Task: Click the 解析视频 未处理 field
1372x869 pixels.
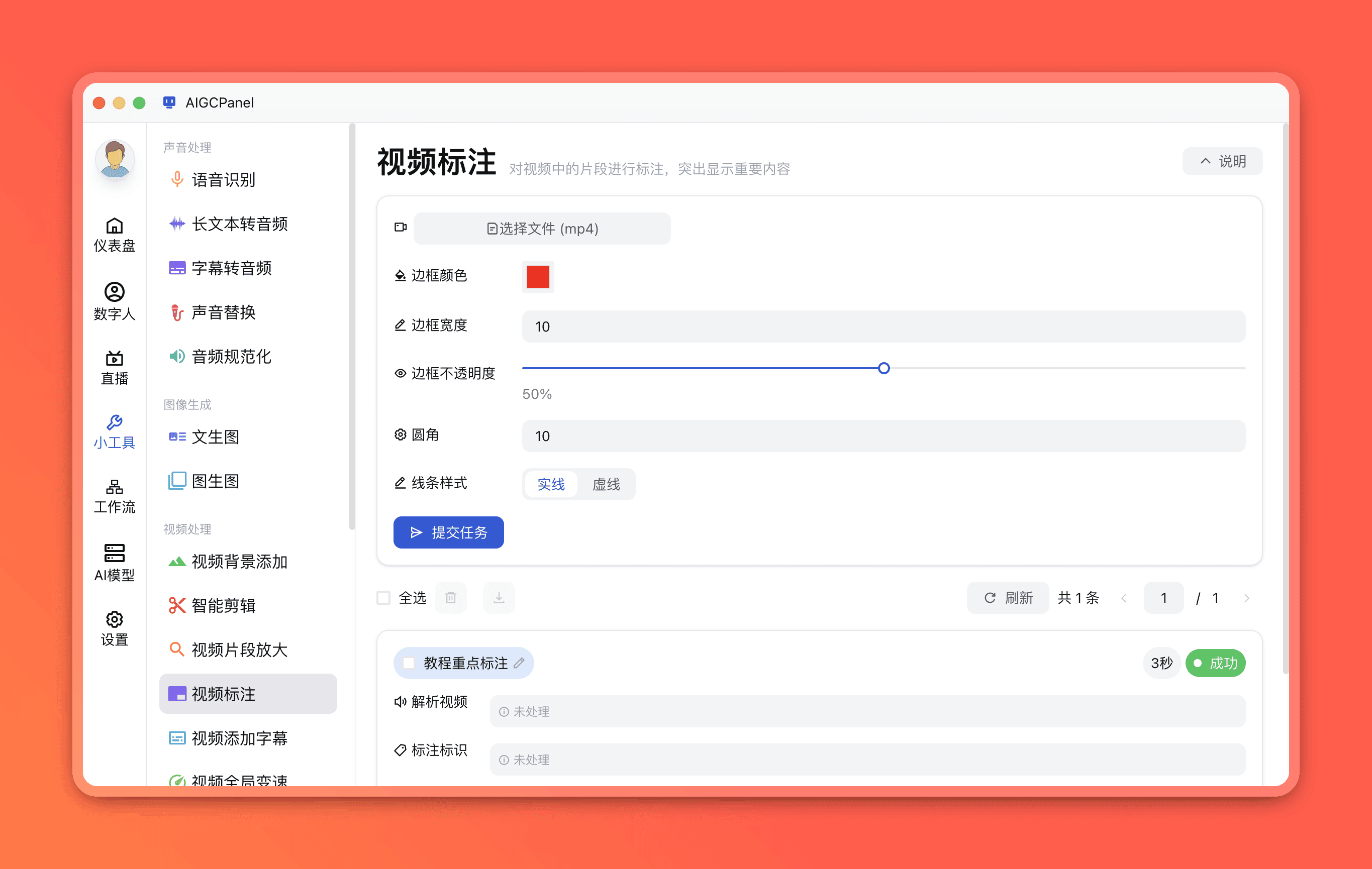Action: tap(868, 711)
